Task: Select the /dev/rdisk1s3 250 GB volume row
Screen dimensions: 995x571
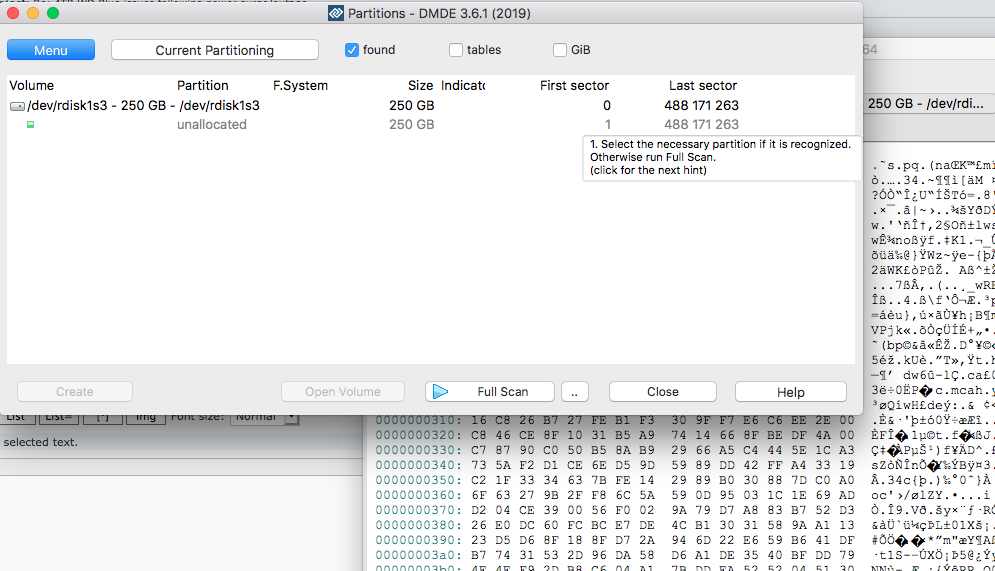Action: tap(431, 105)
